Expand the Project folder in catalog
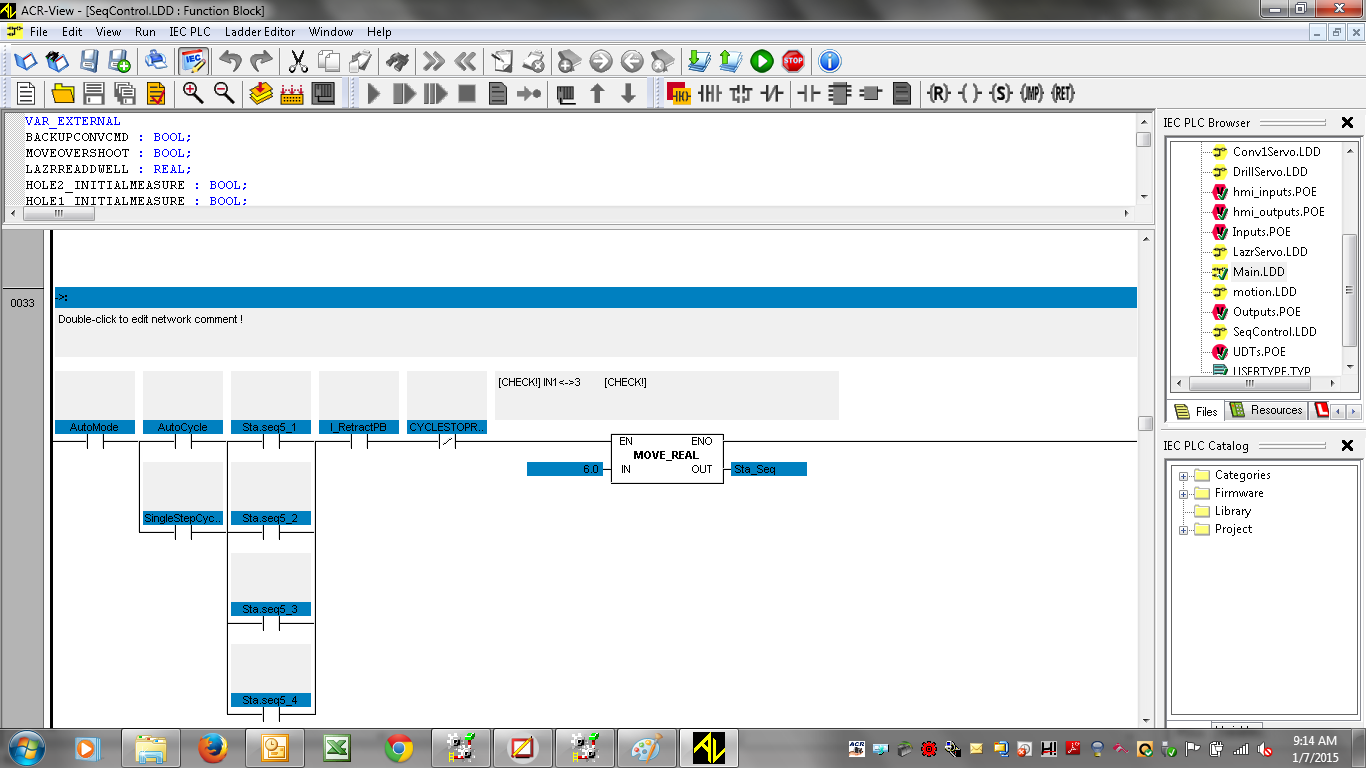The height and width of the screenshot is (768, 1366). click(x=1184, y=530)
